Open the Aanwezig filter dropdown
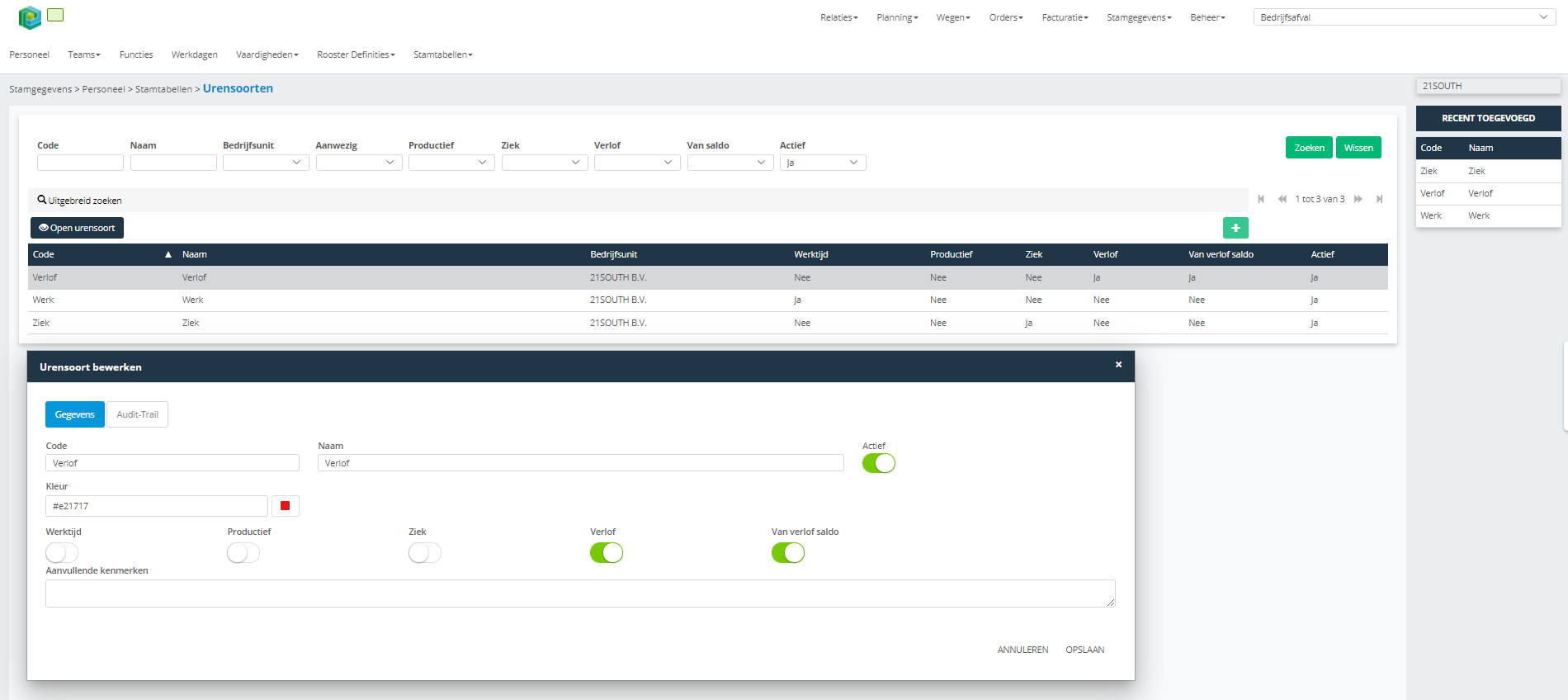The image size is (1568, 700). tap(359, 163)
